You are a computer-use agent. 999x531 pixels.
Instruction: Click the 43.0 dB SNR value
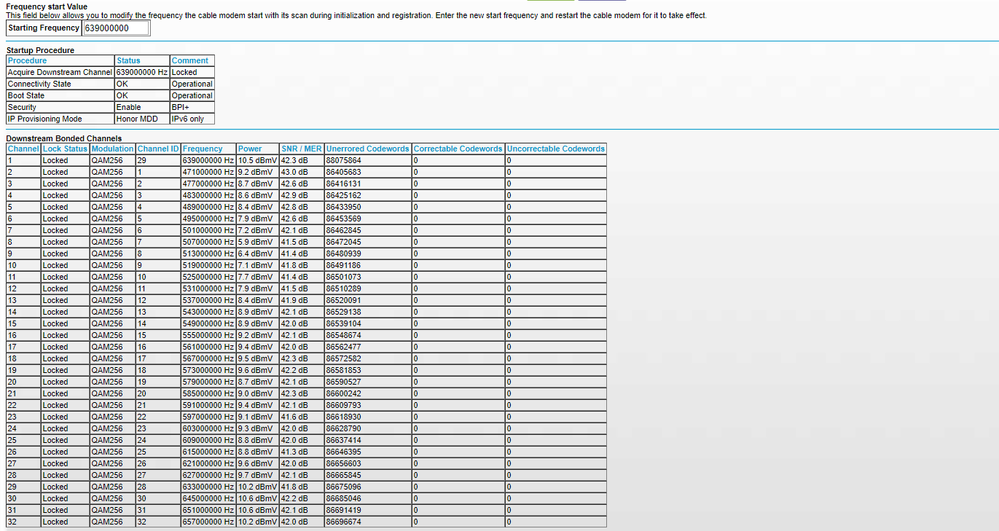point(295,172)
